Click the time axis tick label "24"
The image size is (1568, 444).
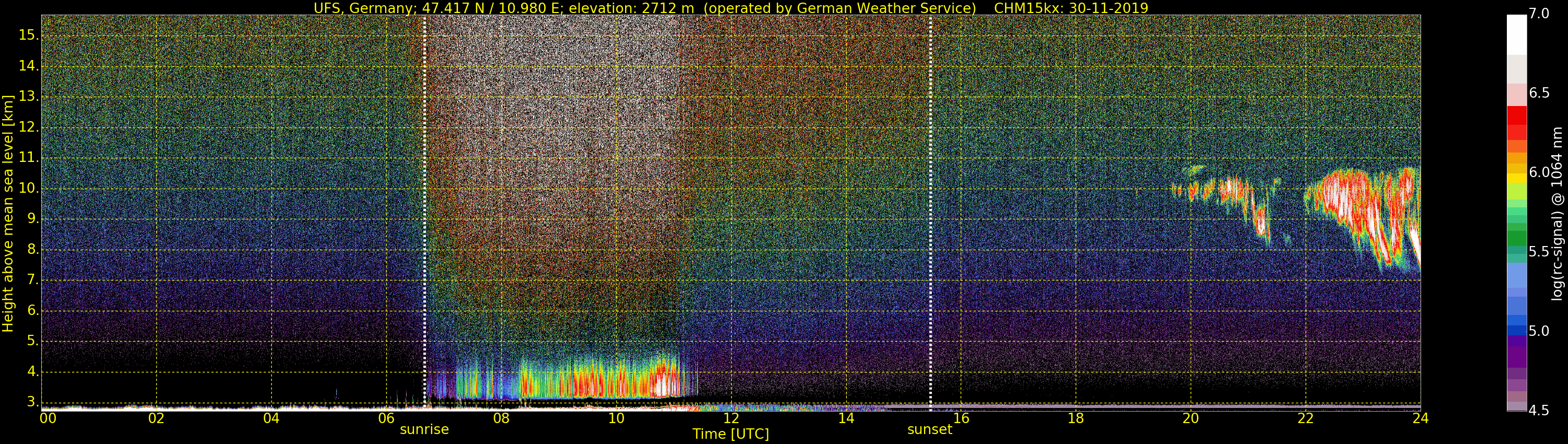(x=1421, y=418)
